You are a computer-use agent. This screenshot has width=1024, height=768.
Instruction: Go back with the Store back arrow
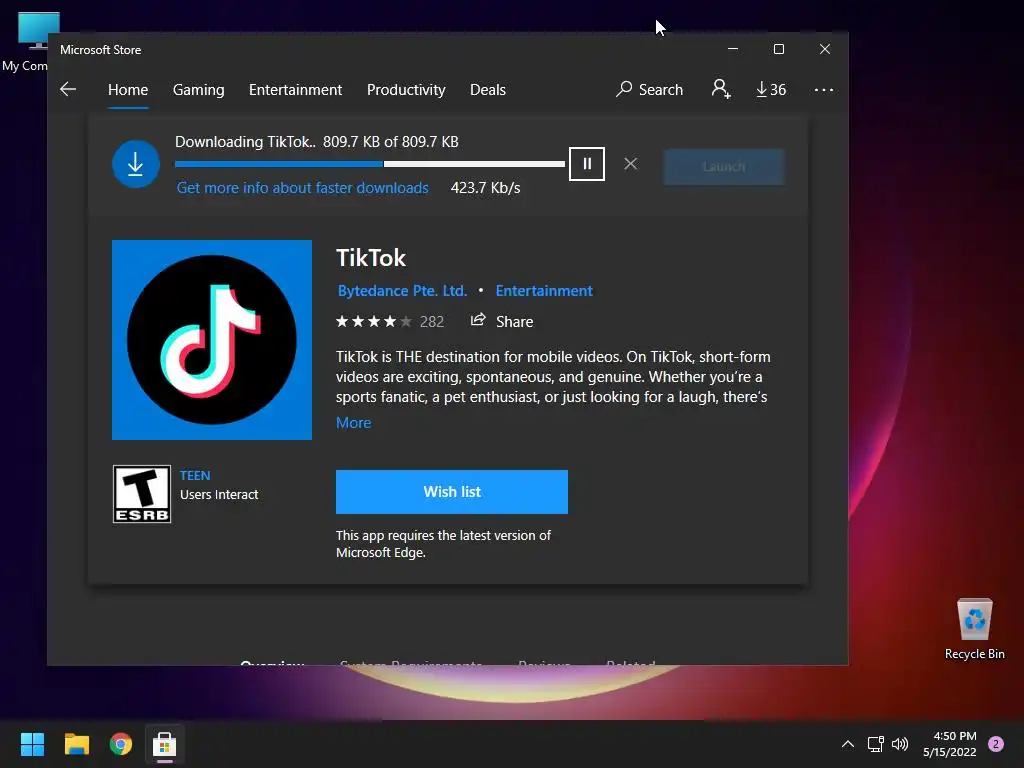(68, 89)
